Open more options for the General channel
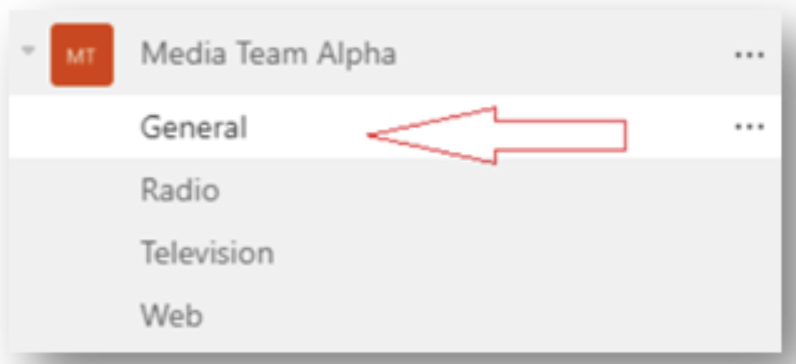Viewport: 796px width, 364px height. coord(749,127)
